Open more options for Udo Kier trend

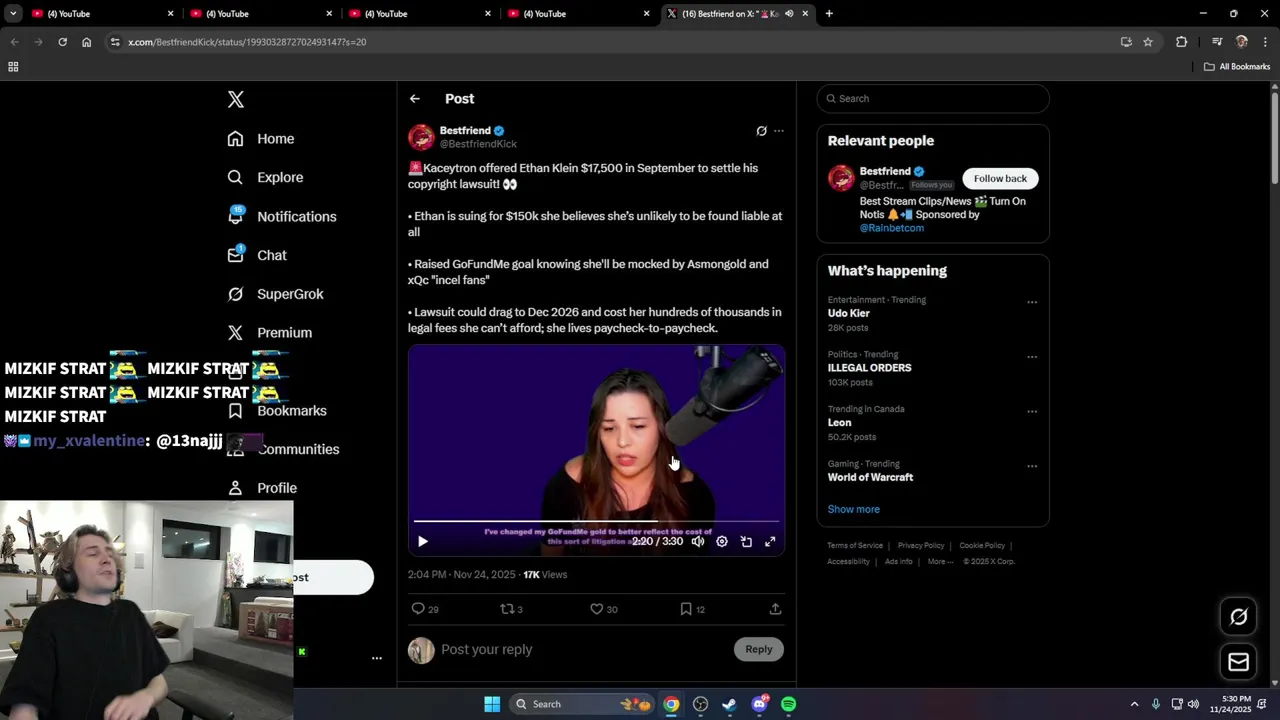tap(1032, 302)
